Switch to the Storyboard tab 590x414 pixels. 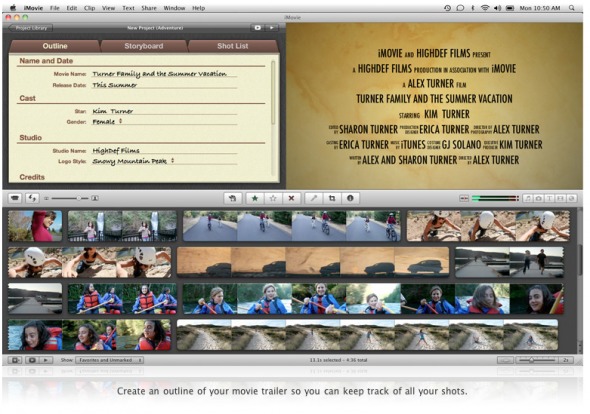[144, 46]
